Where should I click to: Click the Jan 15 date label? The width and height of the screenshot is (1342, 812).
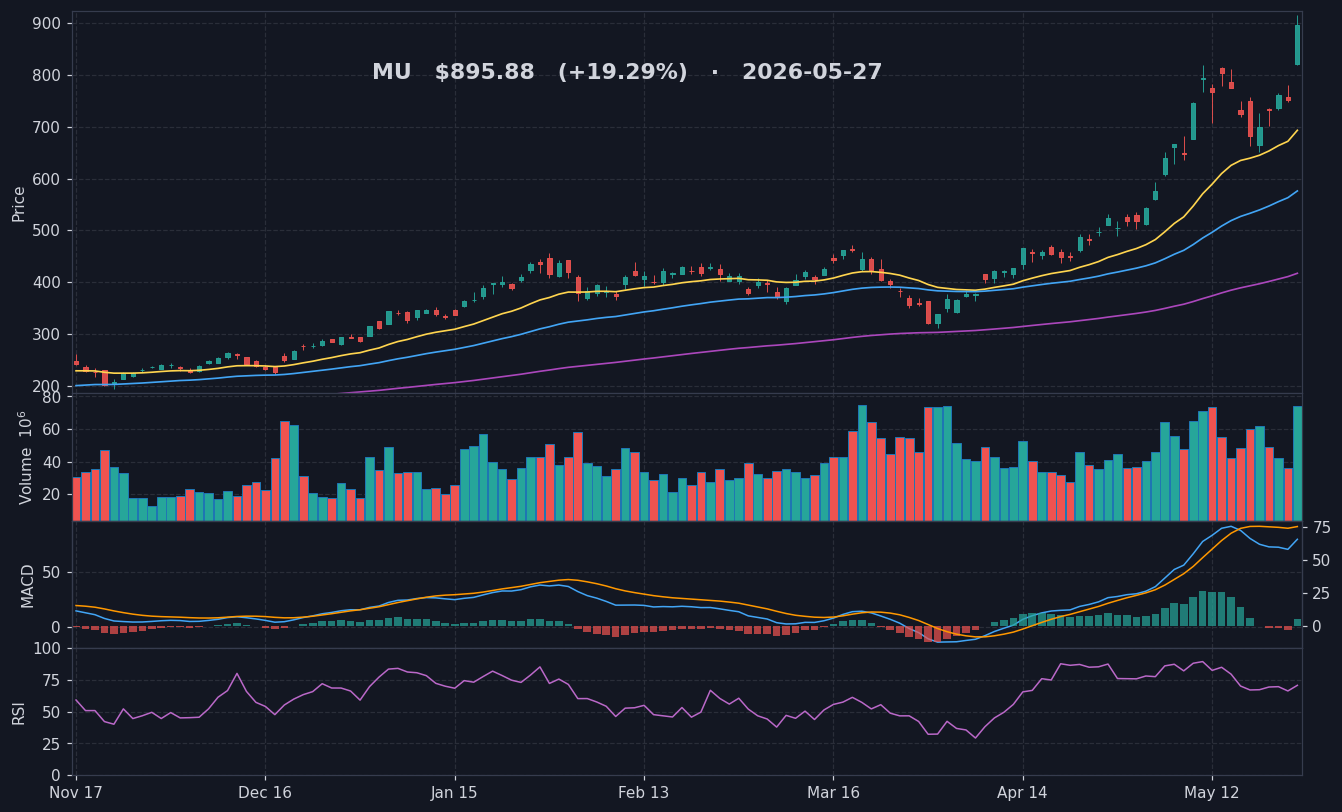455,793
